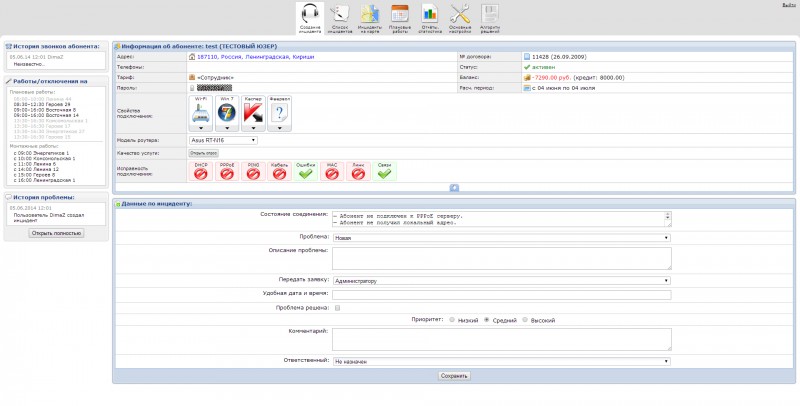The width and height of the screenshot is (800, 406).
Task: Open the Проблема dropdown showing Новая
Action: (501, 238)
